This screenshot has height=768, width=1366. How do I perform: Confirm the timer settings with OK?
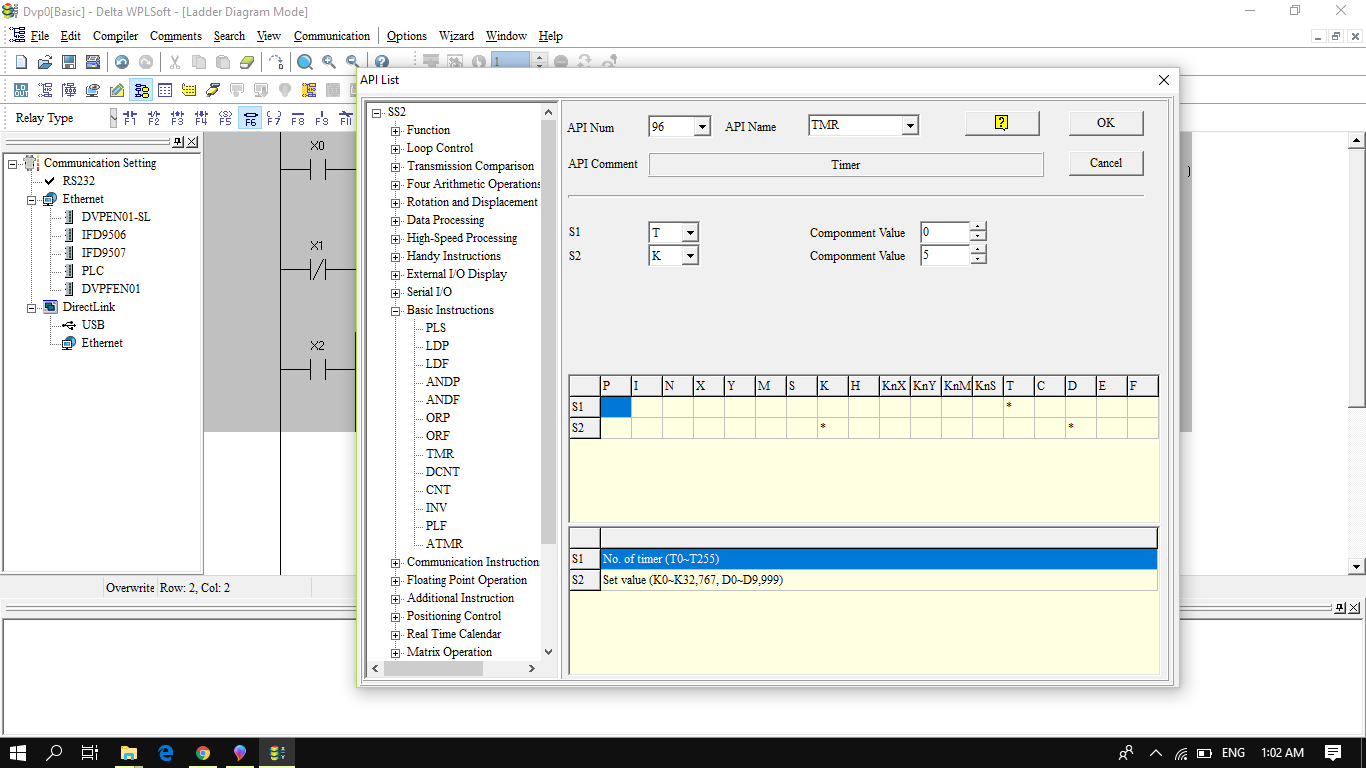[x=1105, y=122]
